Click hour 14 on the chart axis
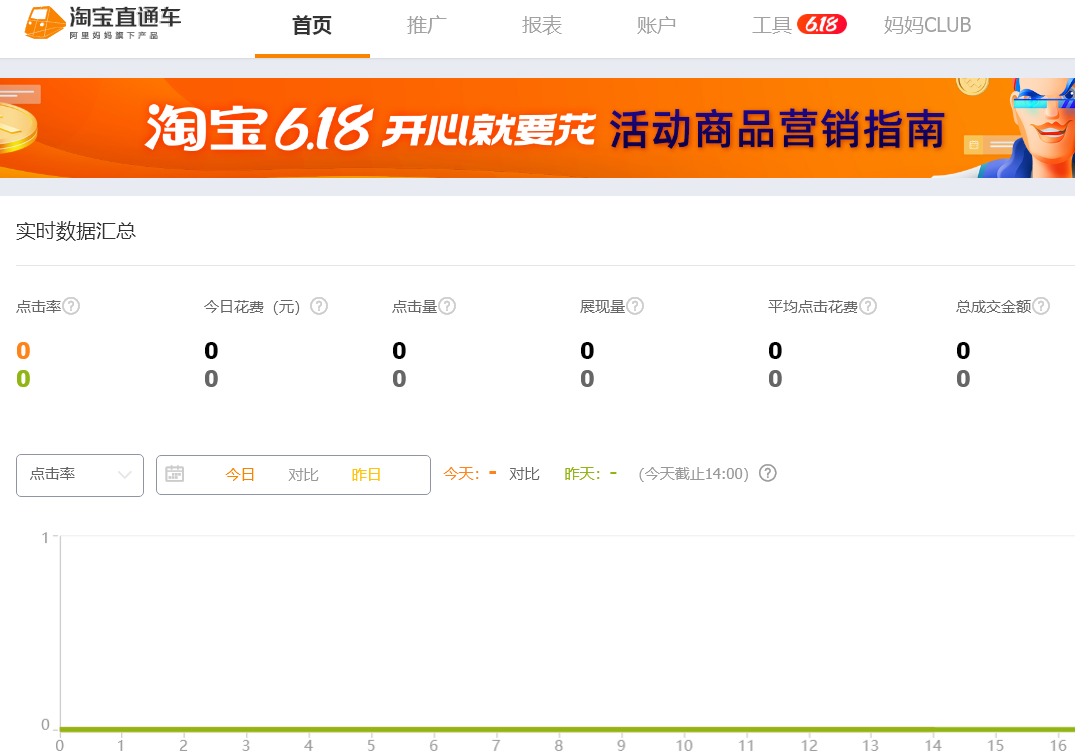The height and width of the screenshot is (753, 1075). coord(933,745)
